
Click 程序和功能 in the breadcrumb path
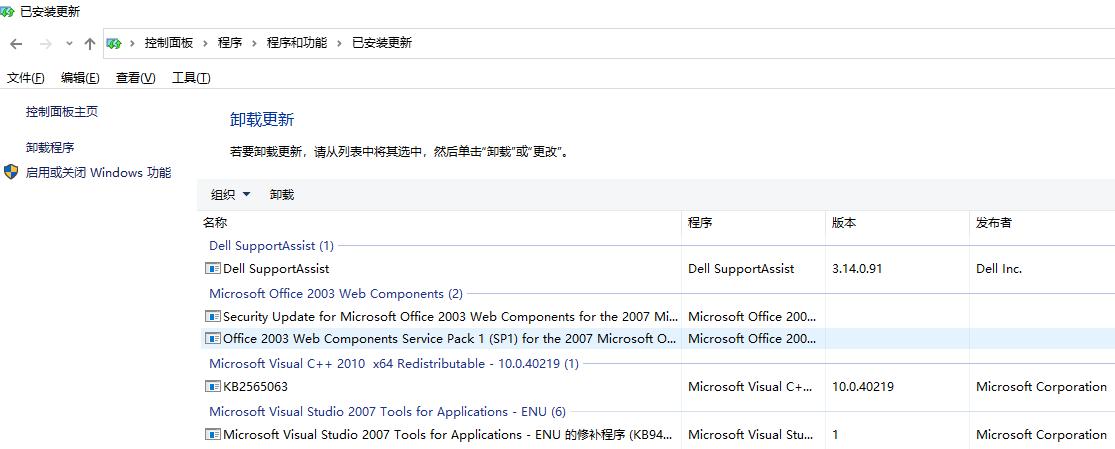coord(296,43)
